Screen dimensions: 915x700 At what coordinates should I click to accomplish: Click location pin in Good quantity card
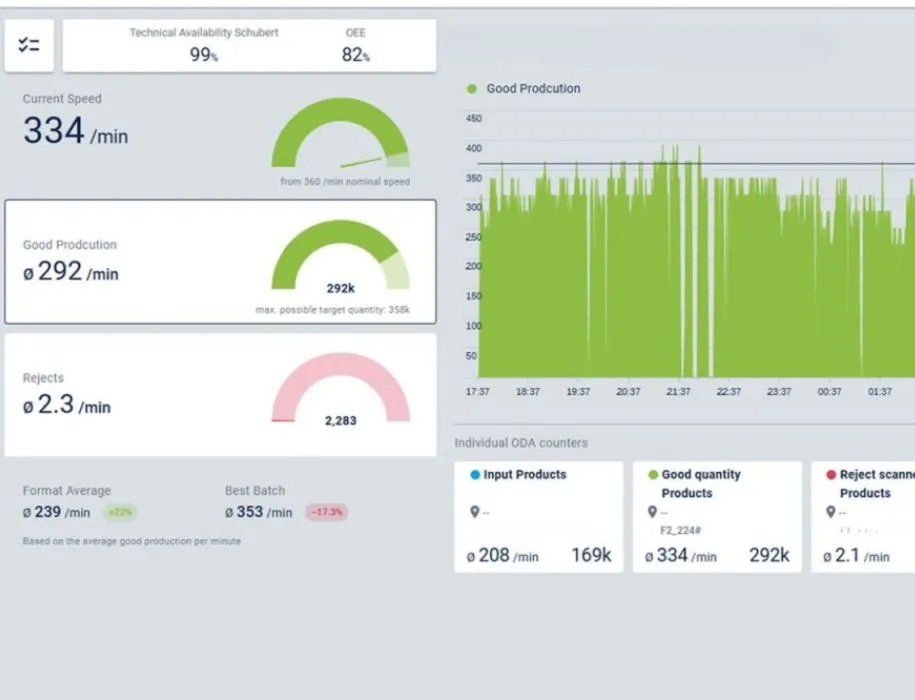point(652,512)
